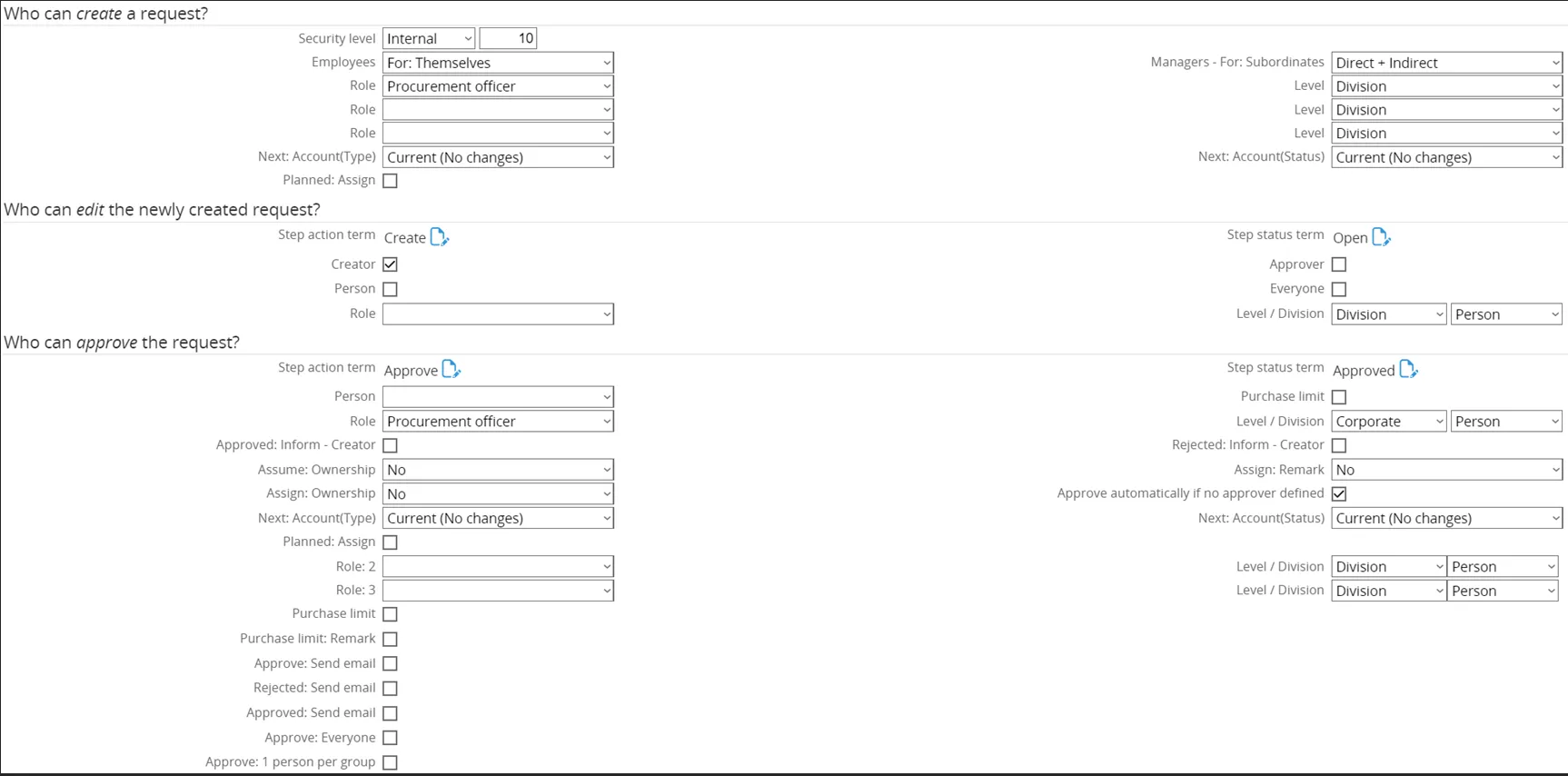Edit the Approve step action term icon

point(451,370)
